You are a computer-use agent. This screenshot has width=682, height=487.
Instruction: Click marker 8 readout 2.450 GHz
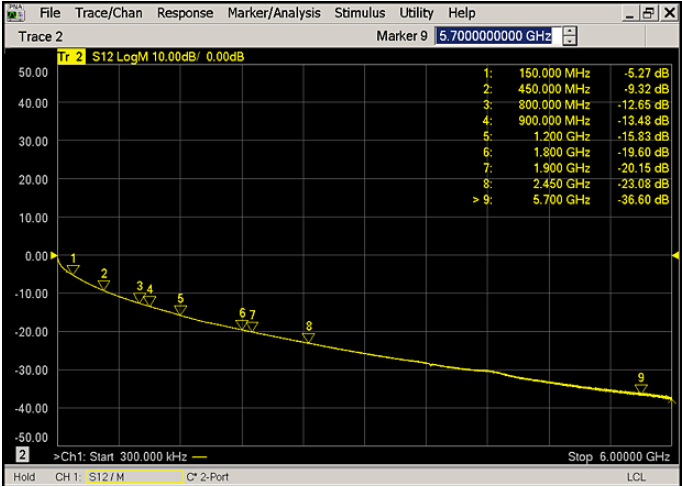click(x=564, y=183)
